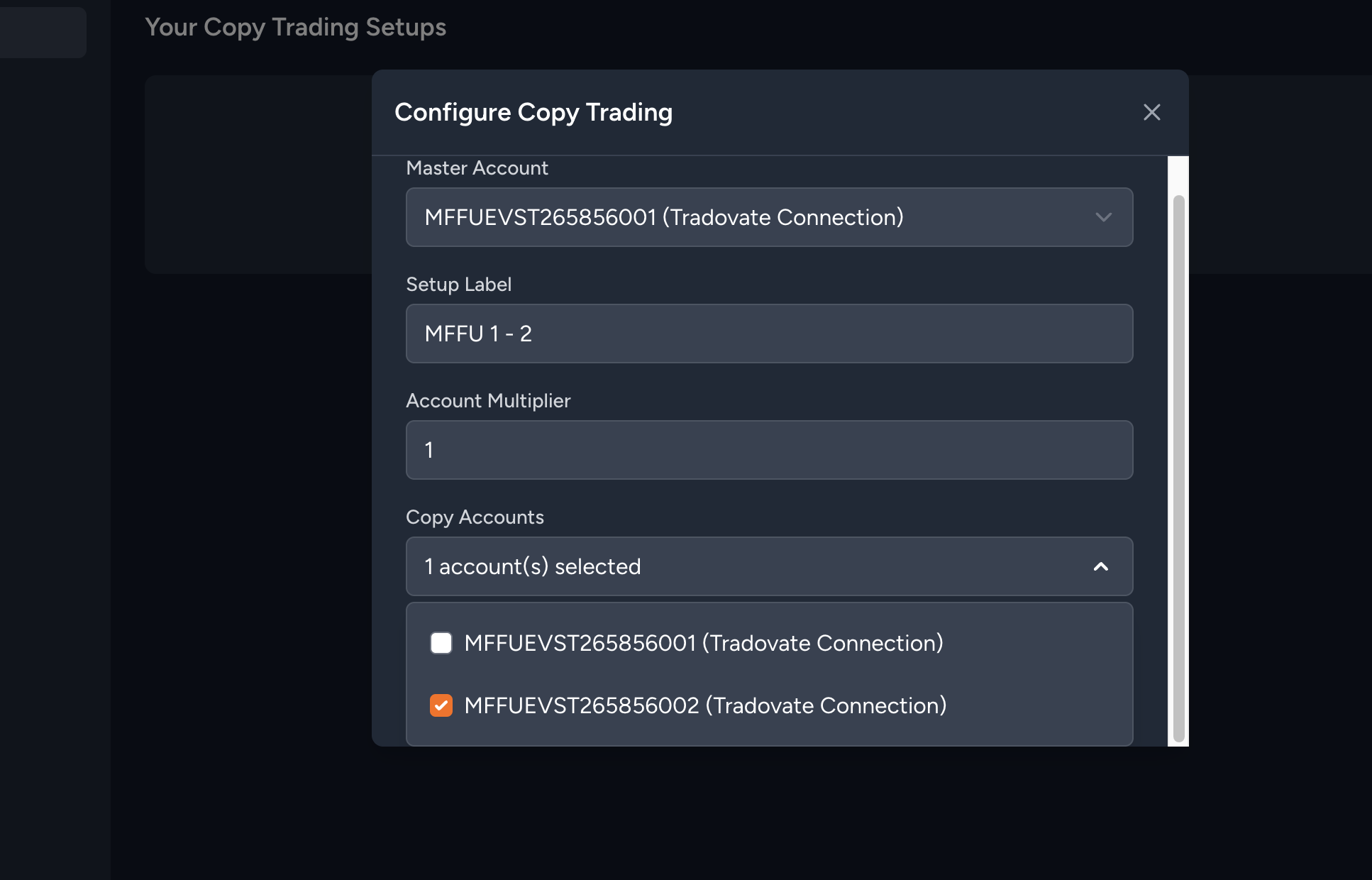Screen dimensions: 1372x880
Task: Collapse the Copy Accounts dropdown
Action: point(769,566)
